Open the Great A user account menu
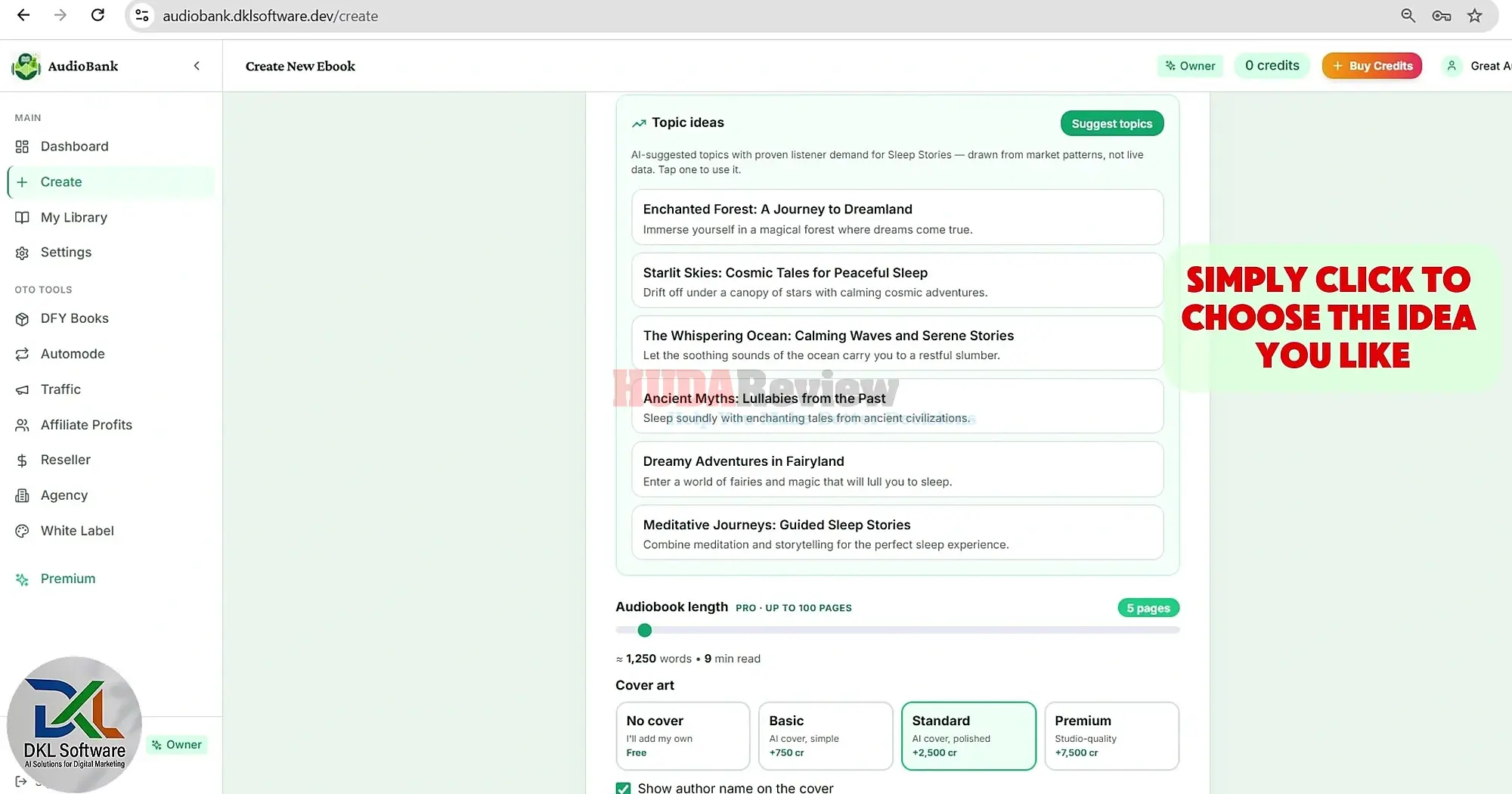Image resolution: width=1512 pixels, height=794 pixels. tap(1477, 66)
